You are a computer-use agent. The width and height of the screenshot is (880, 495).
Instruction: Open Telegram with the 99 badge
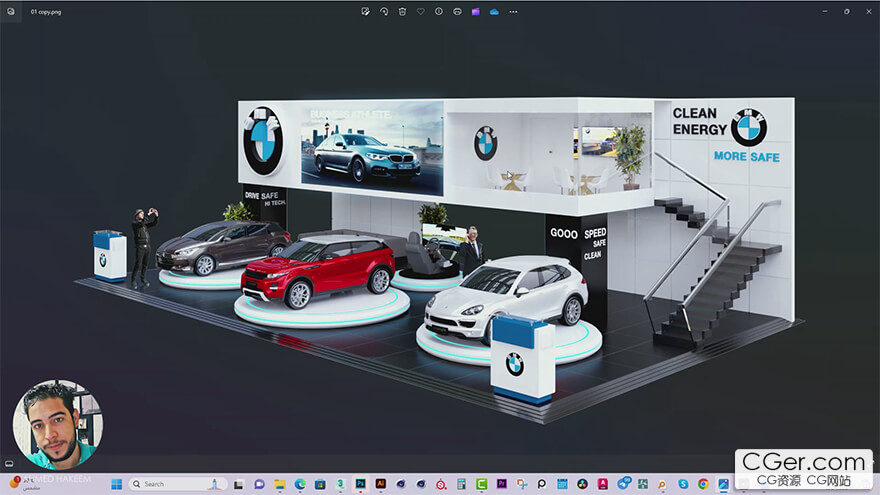click(623, 484)
